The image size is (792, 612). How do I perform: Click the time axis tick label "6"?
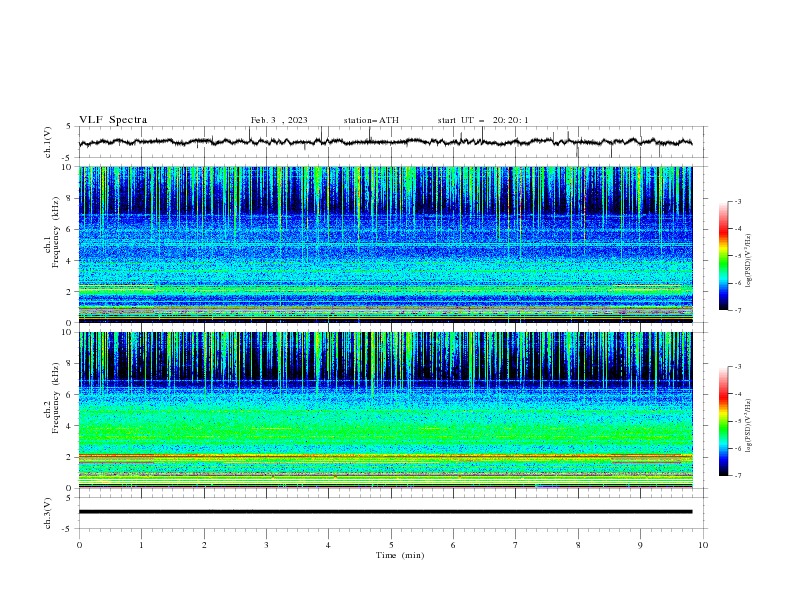pyautogui.click(x=453, y=545)
